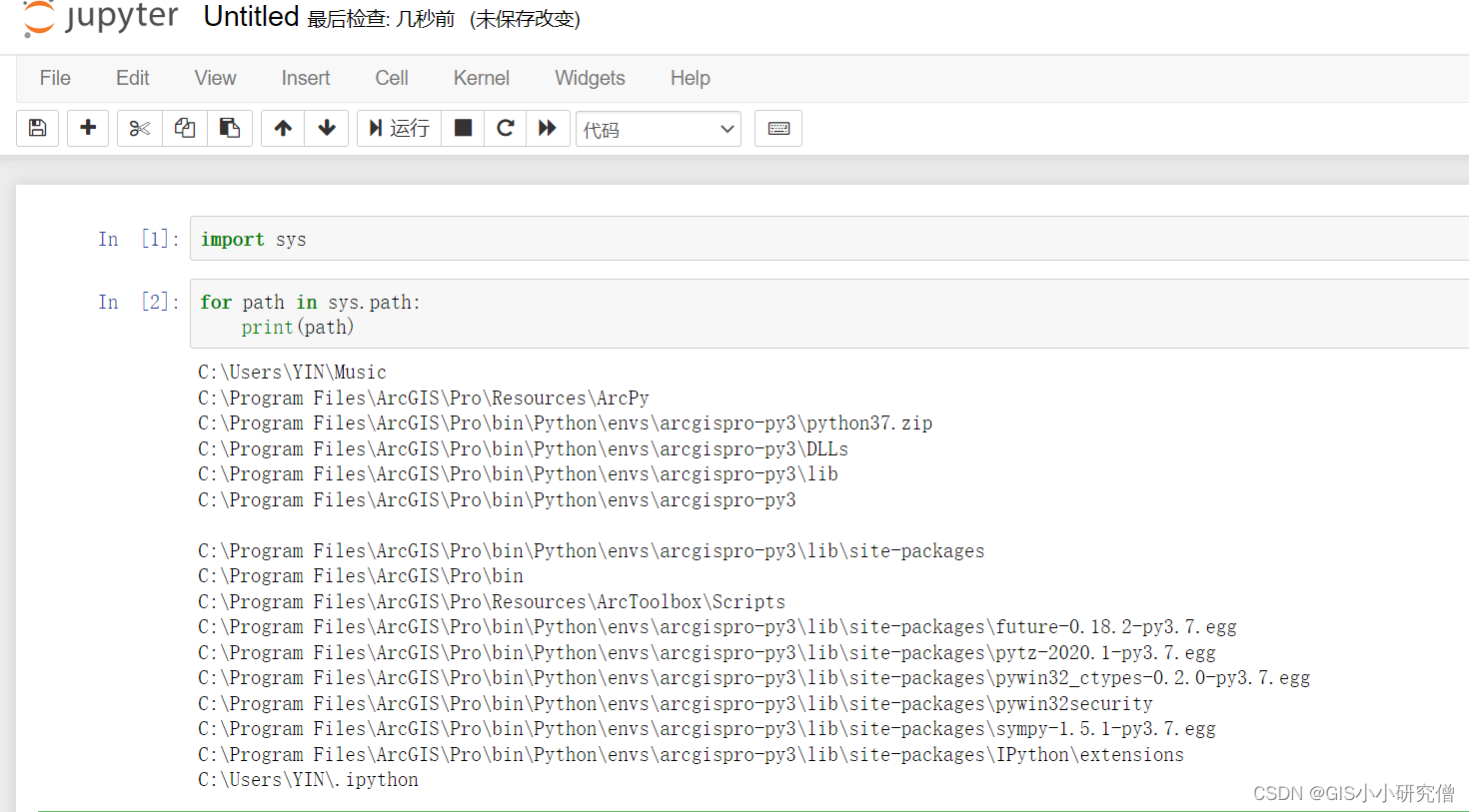1469x812 pixels.
Task: Click output path ending IPython\extensions
Action: pos(691,755)
